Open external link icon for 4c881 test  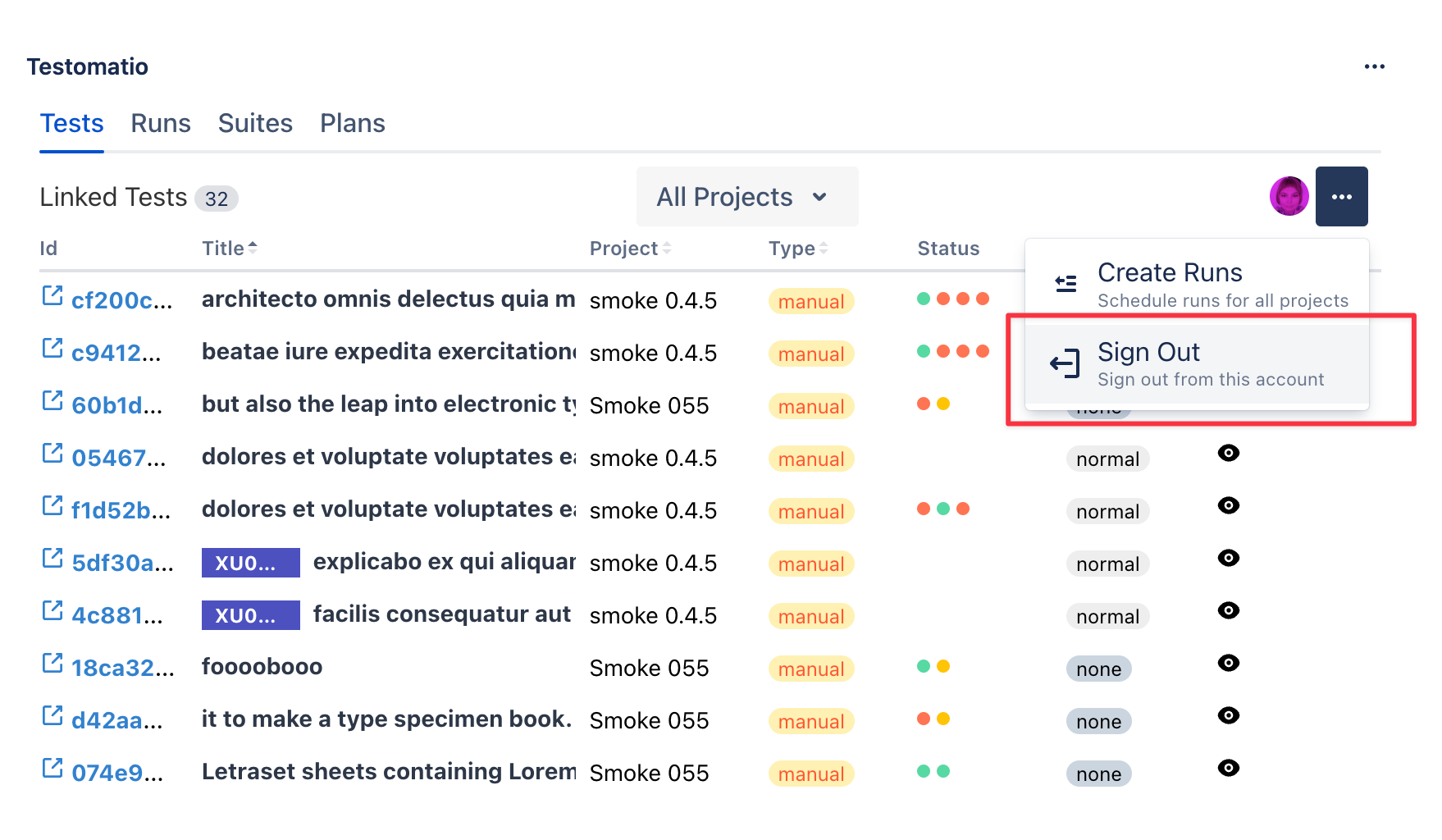[x=52, y=611]
